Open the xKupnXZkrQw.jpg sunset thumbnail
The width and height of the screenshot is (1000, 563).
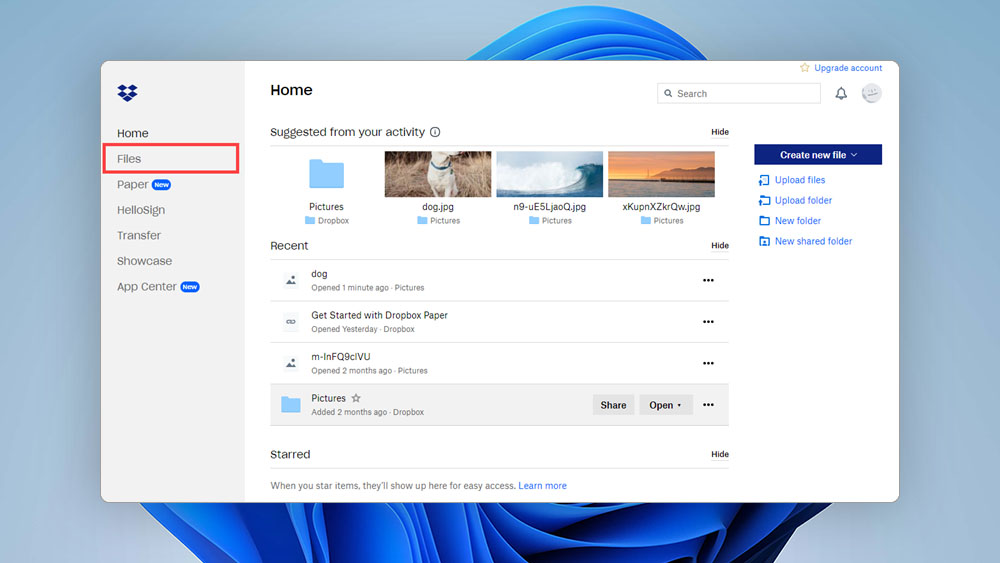click(x=661, y=173)
